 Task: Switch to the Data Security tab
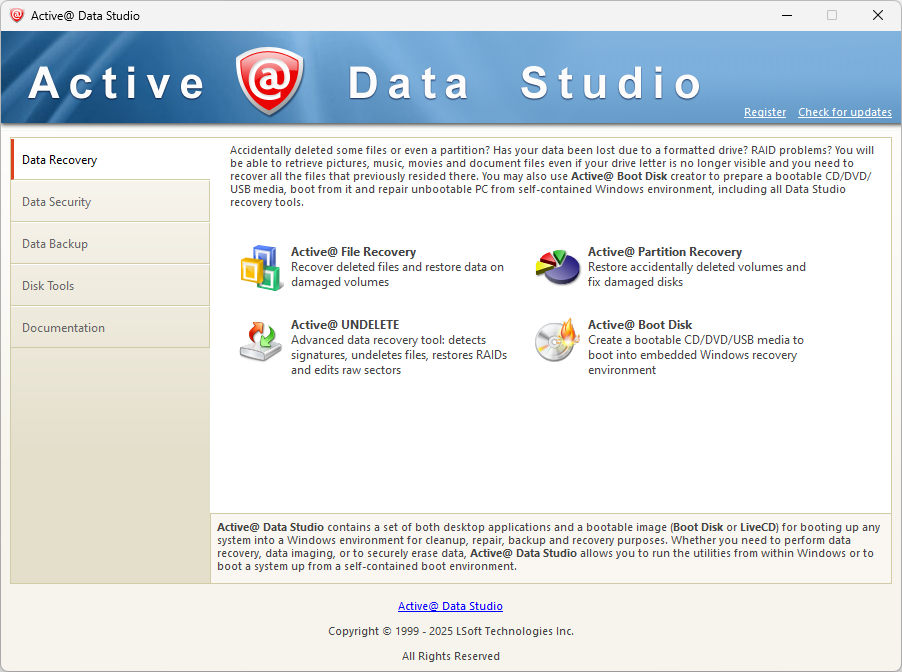[x=110, y=201]
